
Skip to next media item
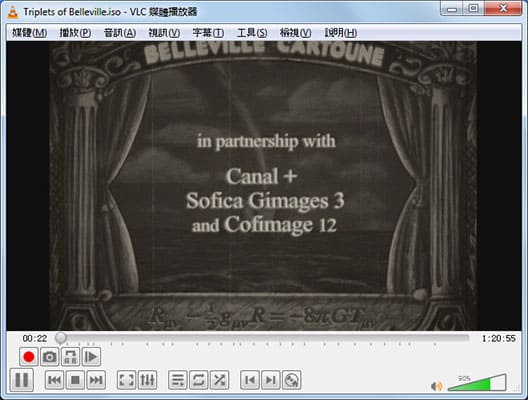click(96, 380)
